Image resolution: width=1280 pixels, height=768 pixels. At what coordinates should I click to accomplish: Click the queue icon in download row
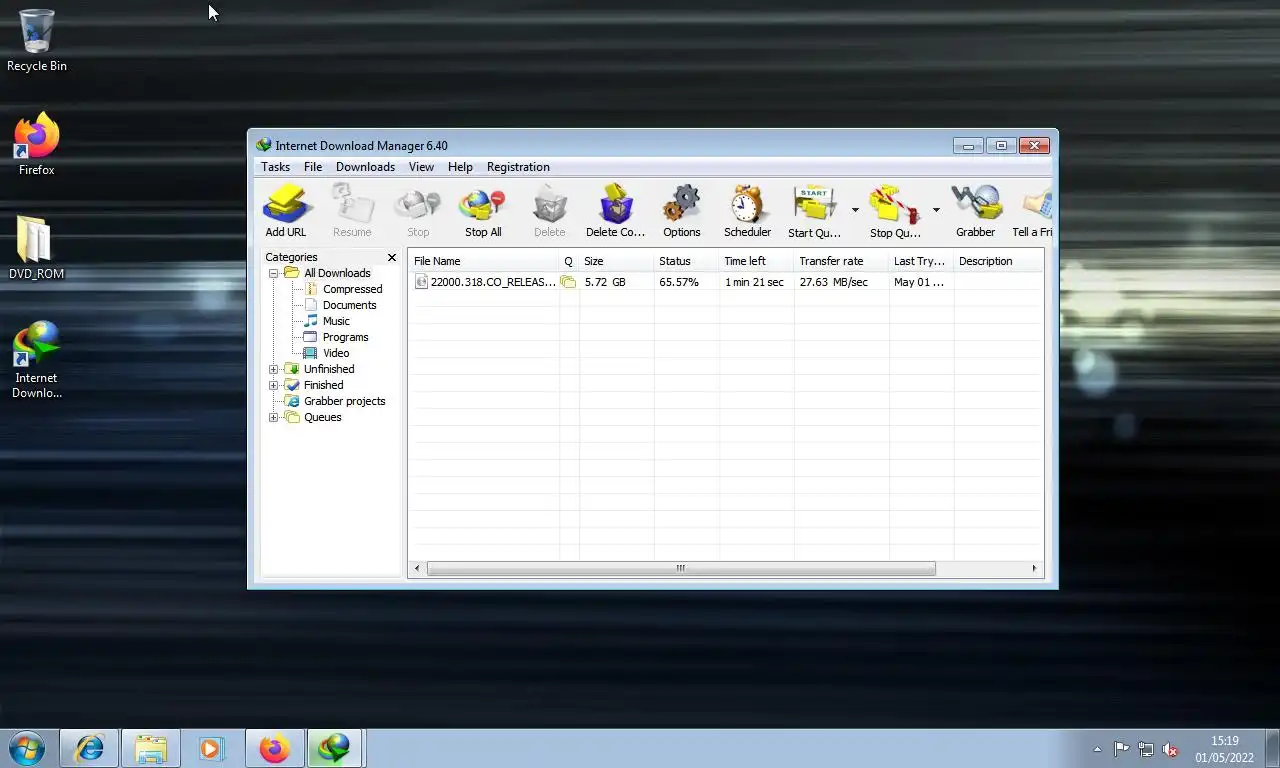pyautogui.click(x=568, y=282)
